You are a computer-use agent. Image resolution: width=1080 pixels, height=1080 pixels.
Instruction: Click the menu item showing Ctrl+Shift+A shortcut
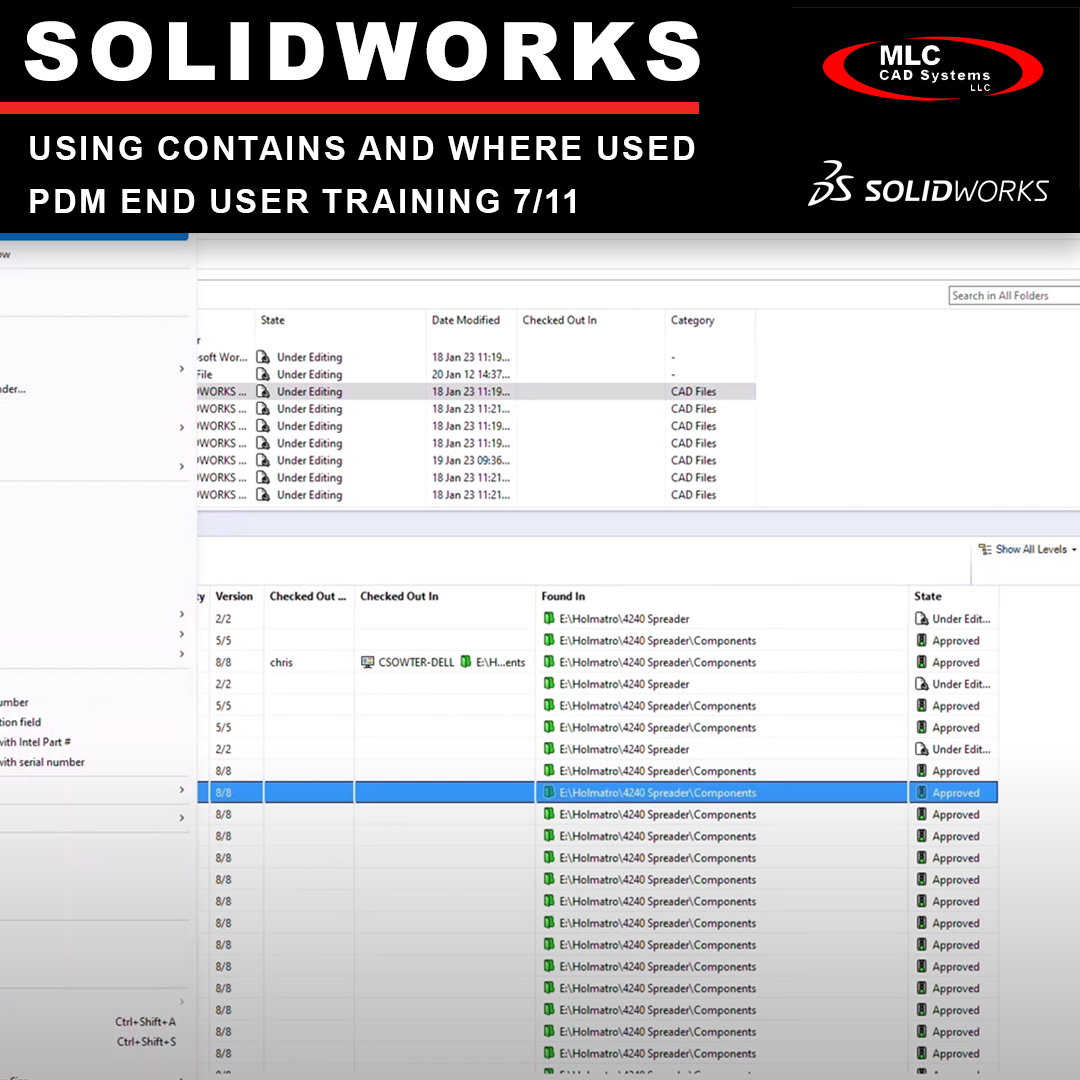click(100, 1020)
